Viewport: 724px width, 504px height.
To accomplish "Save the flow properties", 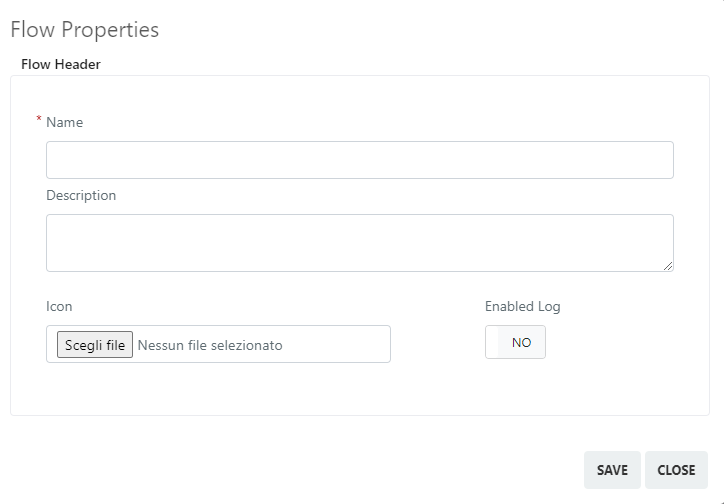I will [612, 470].
